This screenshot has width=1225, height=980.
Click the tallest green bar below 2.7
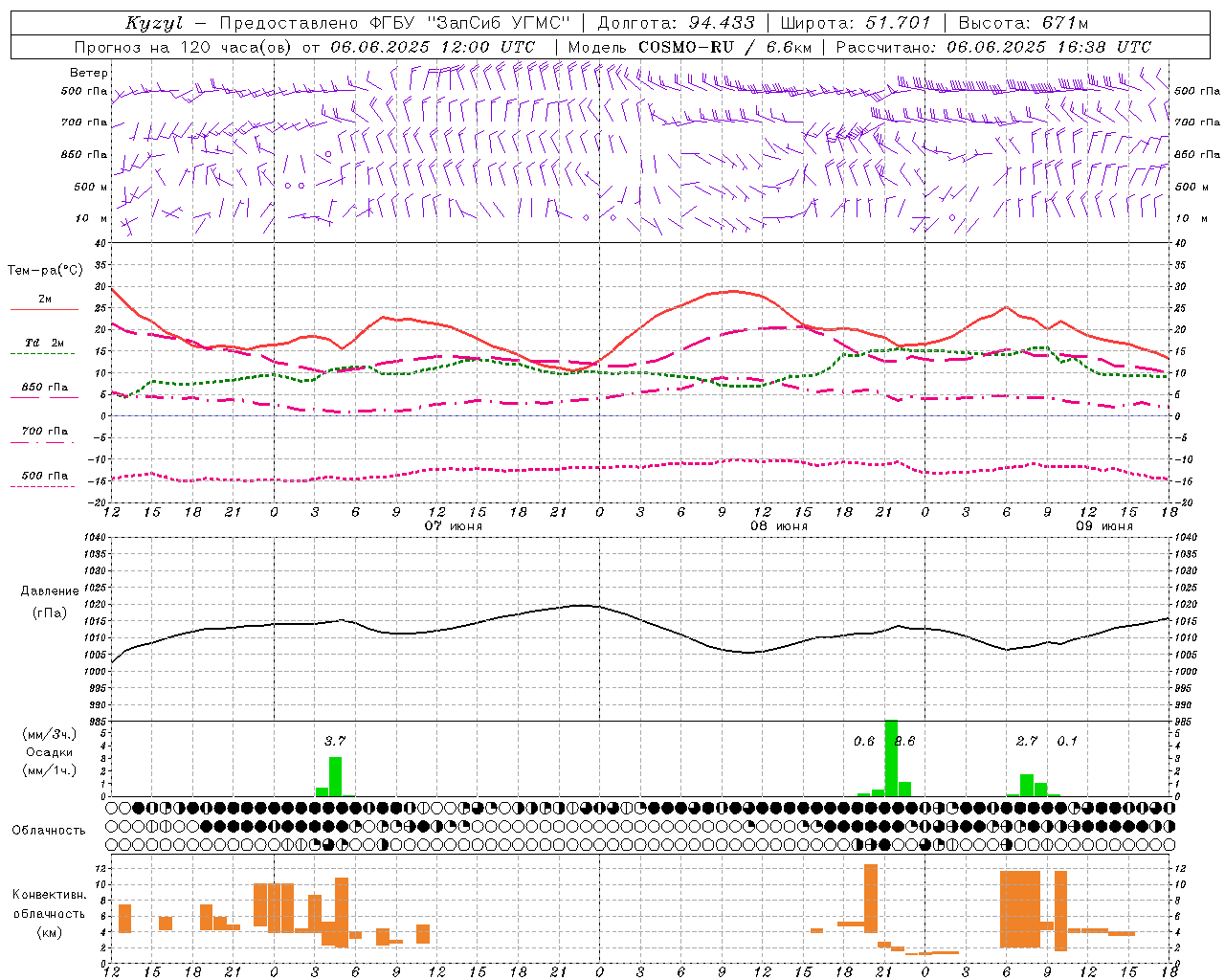tap(1026, 785)
